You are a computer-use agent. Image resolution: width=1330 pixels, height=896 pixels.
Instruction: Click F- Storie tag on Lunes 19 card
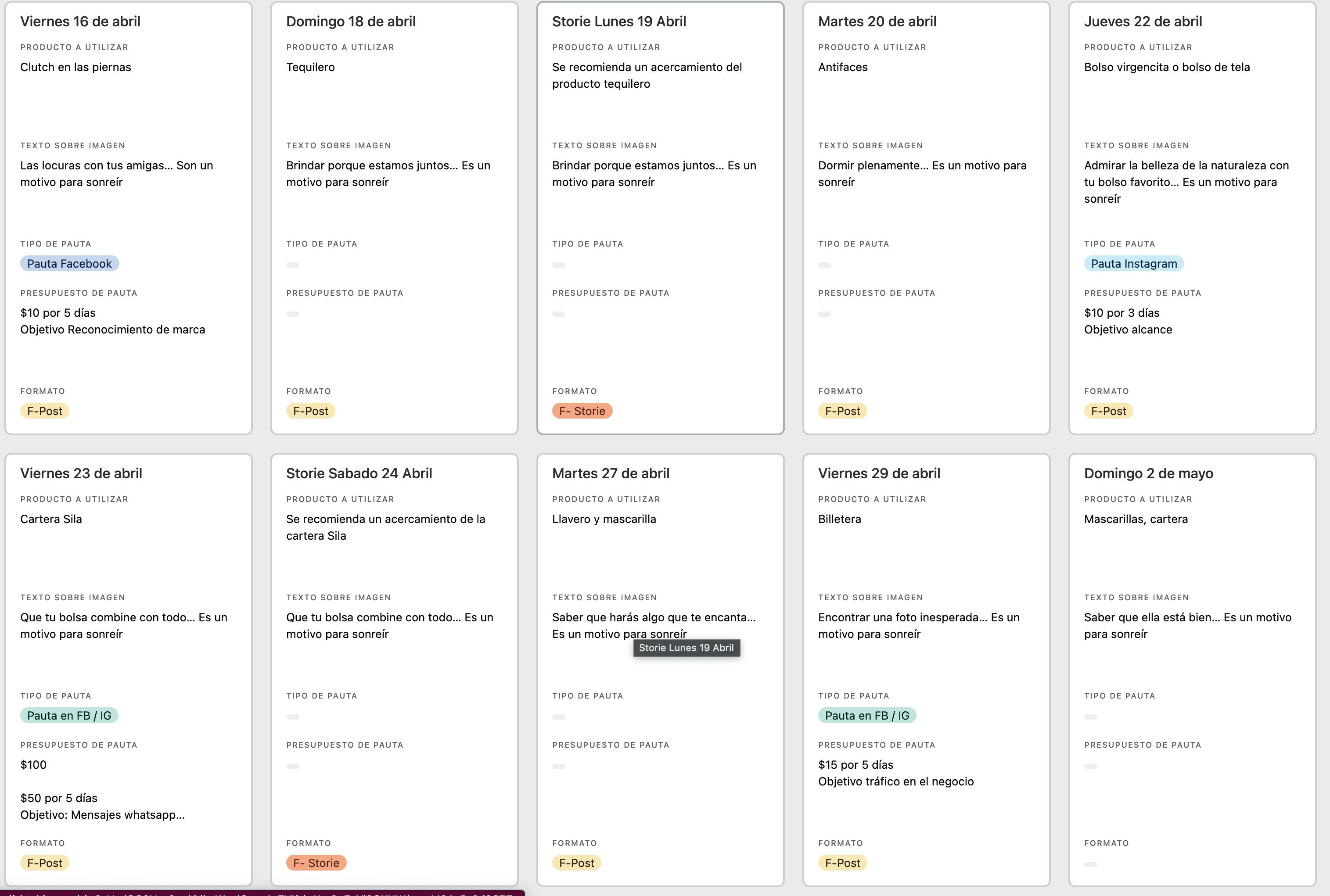pos(582,411)
